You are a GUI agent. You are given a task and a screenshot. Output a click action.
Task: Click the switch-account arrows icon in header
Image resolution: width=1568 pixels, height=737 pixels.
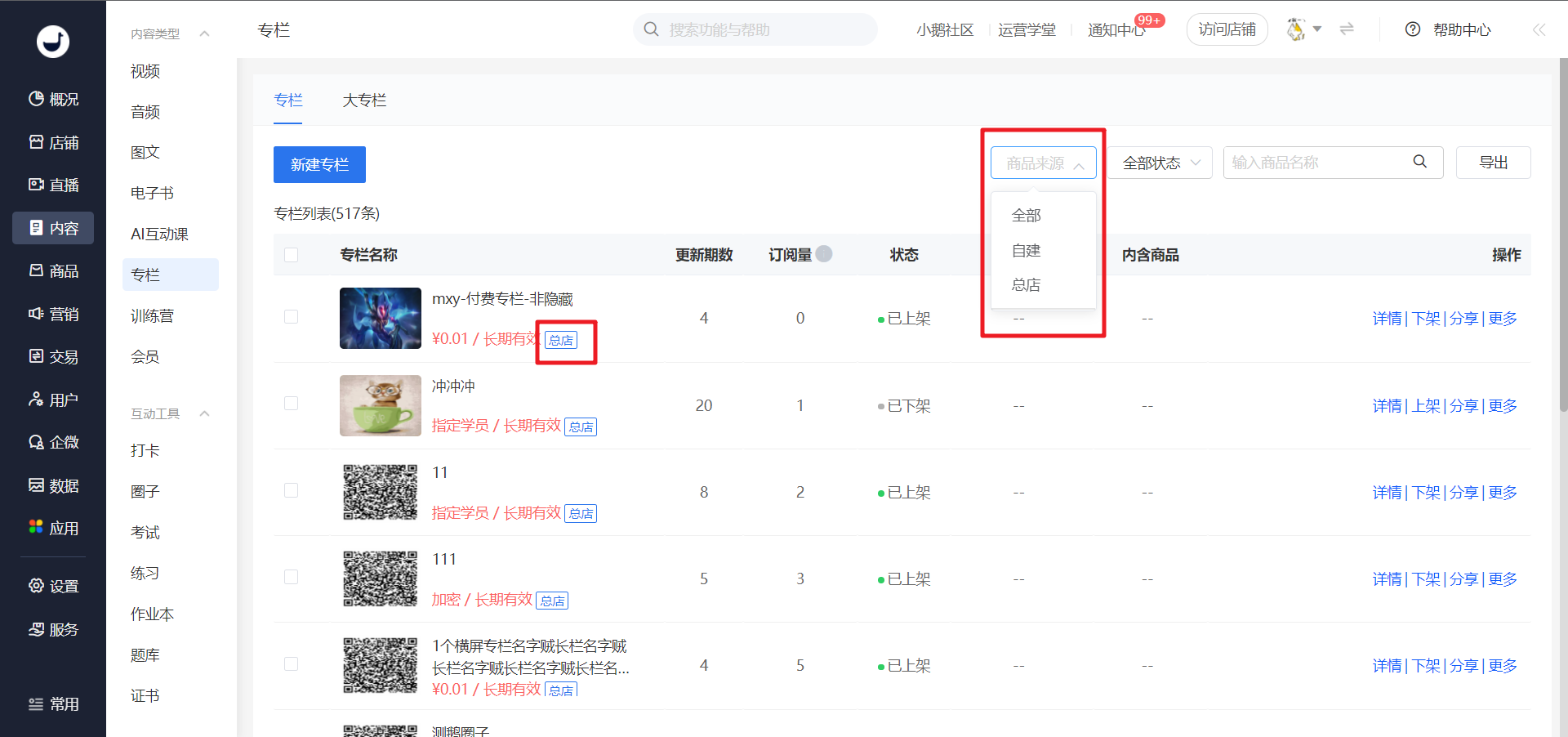(1347, 29)
